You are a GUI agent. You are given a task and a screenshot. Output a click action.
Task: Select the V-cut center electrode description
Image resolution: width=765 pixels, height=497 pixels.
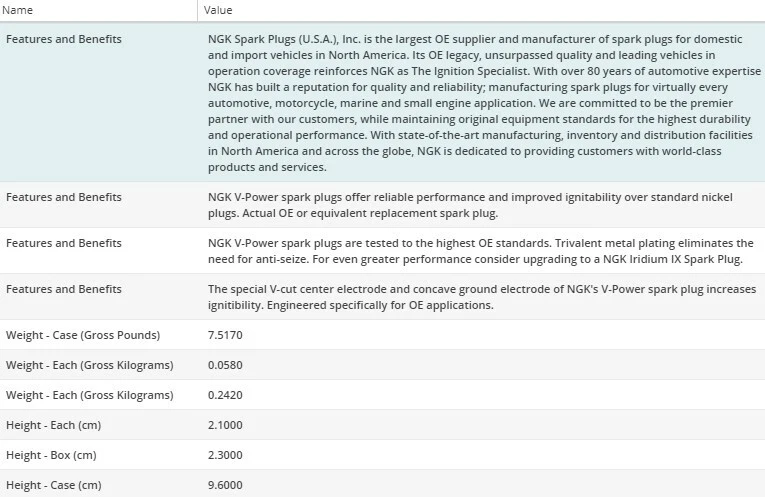tap(478, 297)
